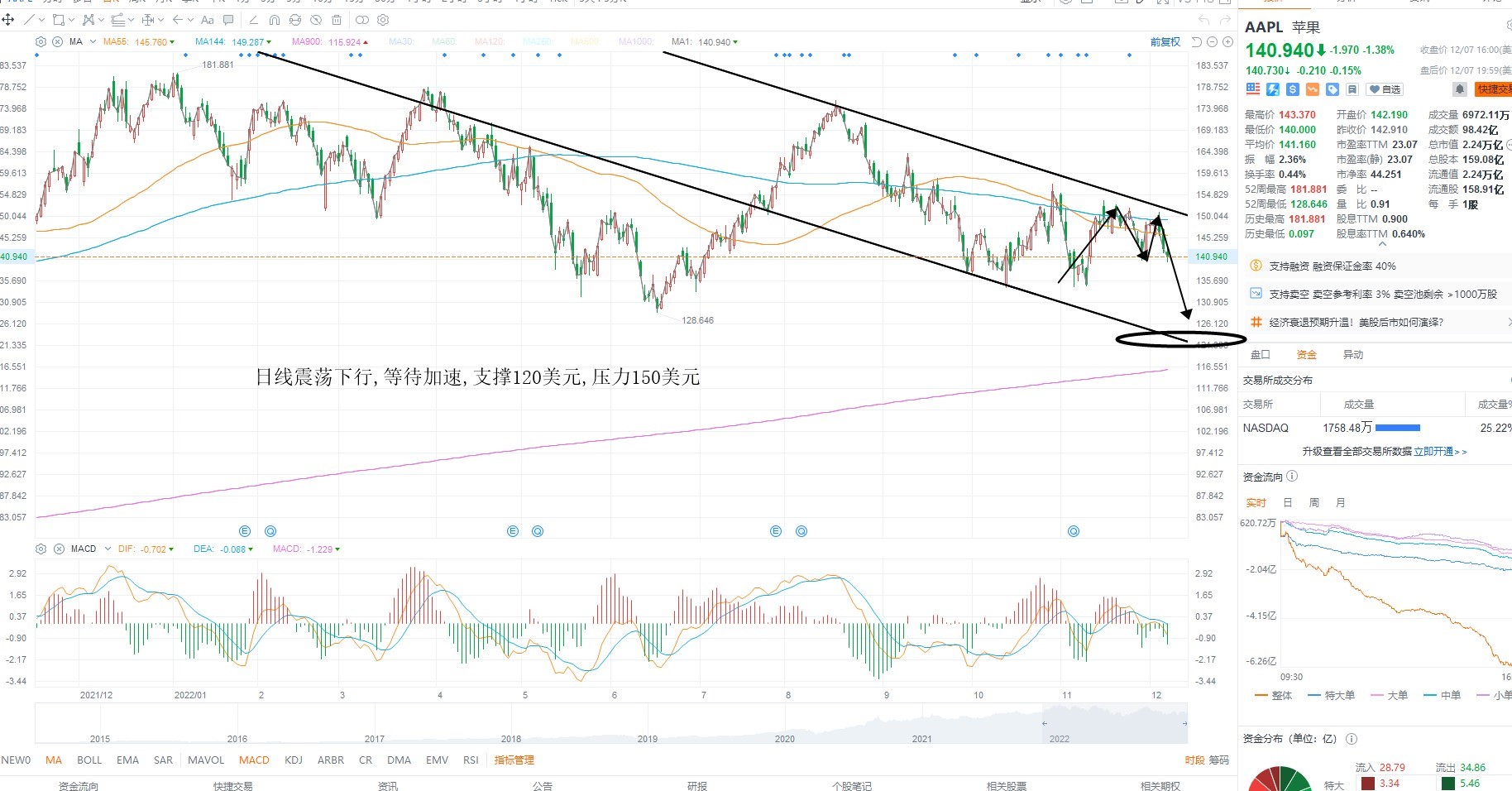
Task: Expand the MA indicator dropdown arrow
Action: [93, 41]
